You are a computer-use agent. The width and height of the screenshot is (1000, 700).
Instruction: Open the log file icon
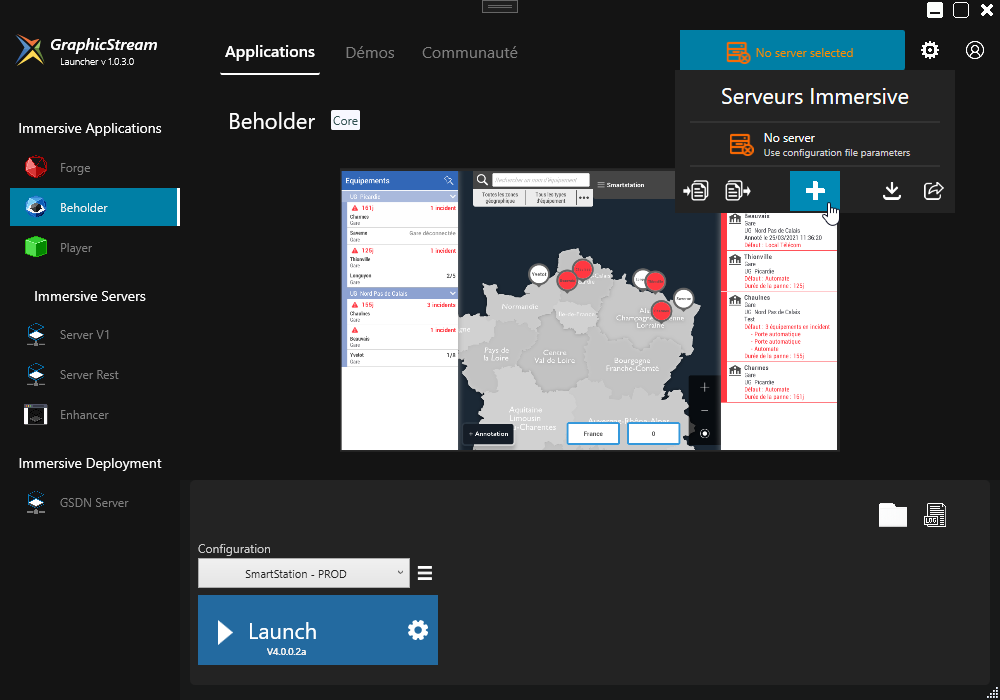(x=935, y=515)
